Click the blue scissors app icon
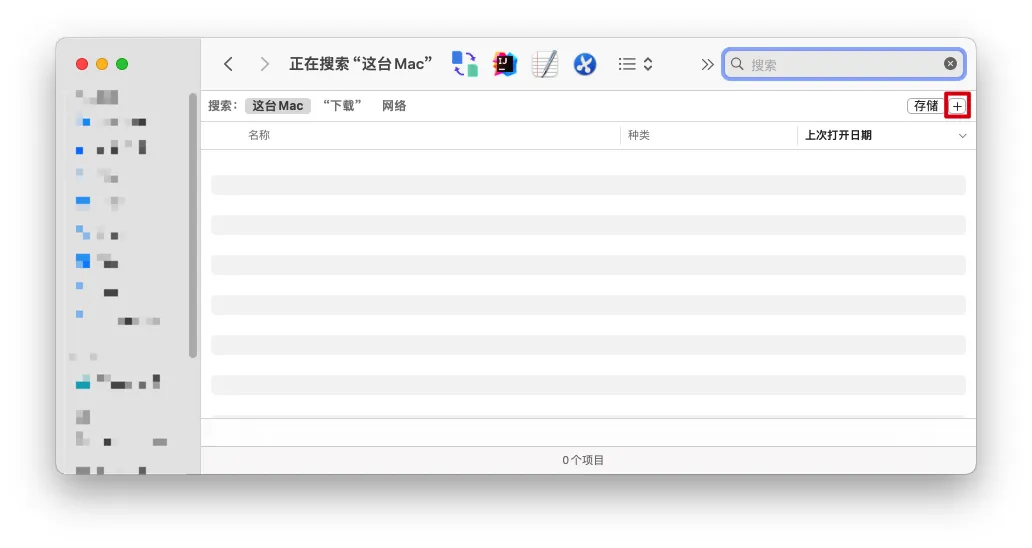 585,64
